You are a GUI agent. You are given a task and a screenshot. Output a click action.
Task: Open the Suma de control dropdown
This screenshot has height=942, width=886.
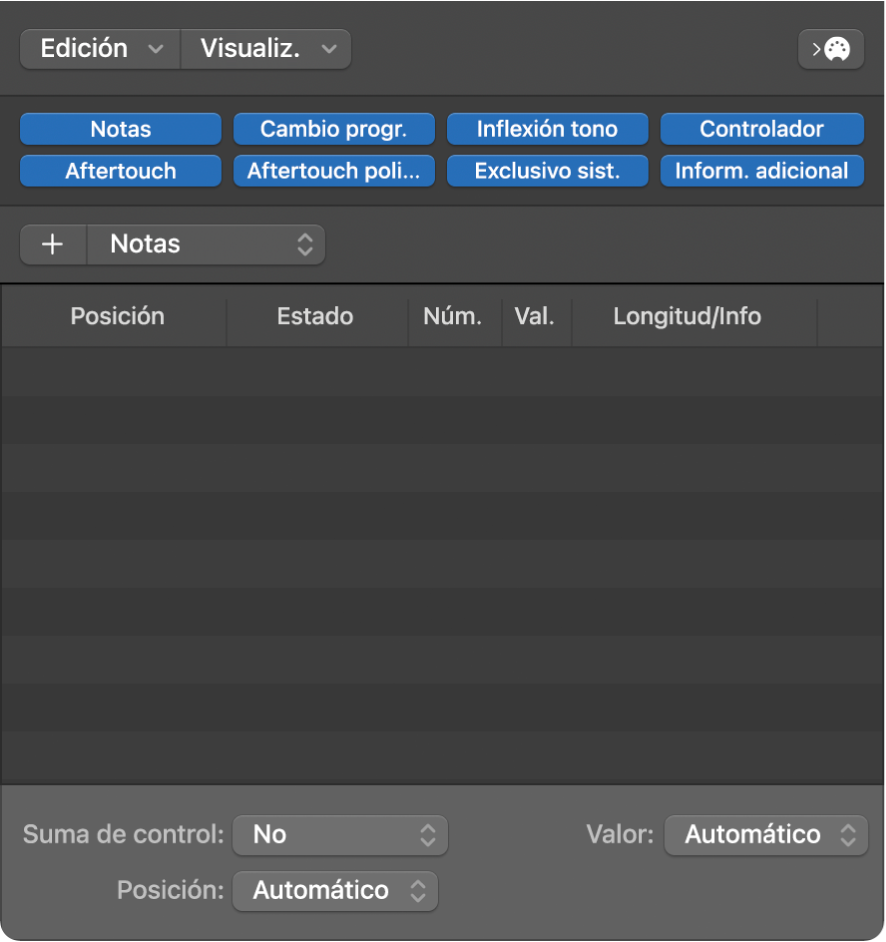coord(340,834)
